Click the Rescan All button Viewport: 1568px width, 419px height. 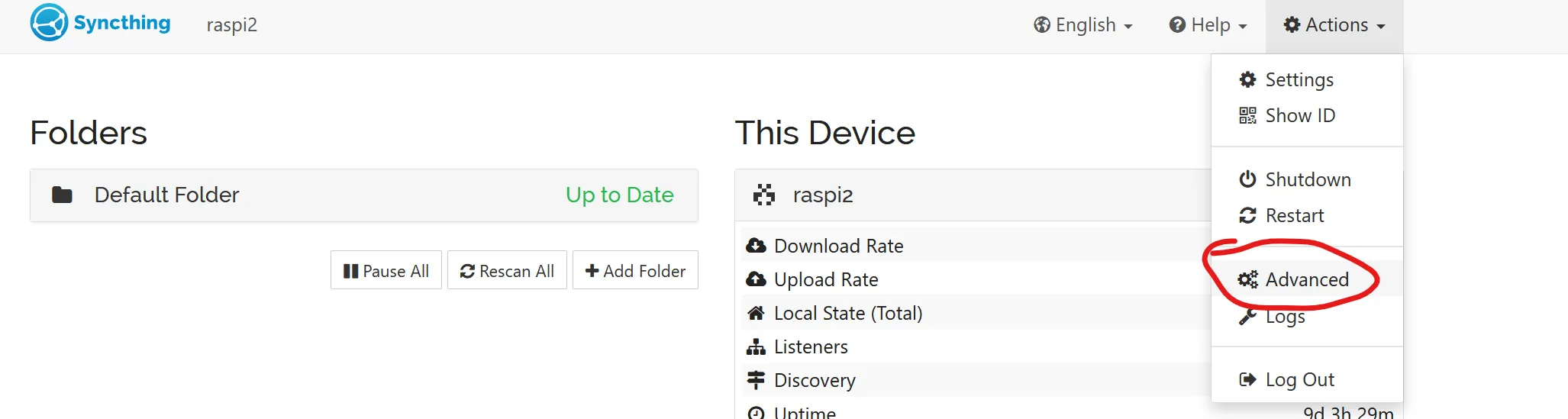tap(507, 270)
